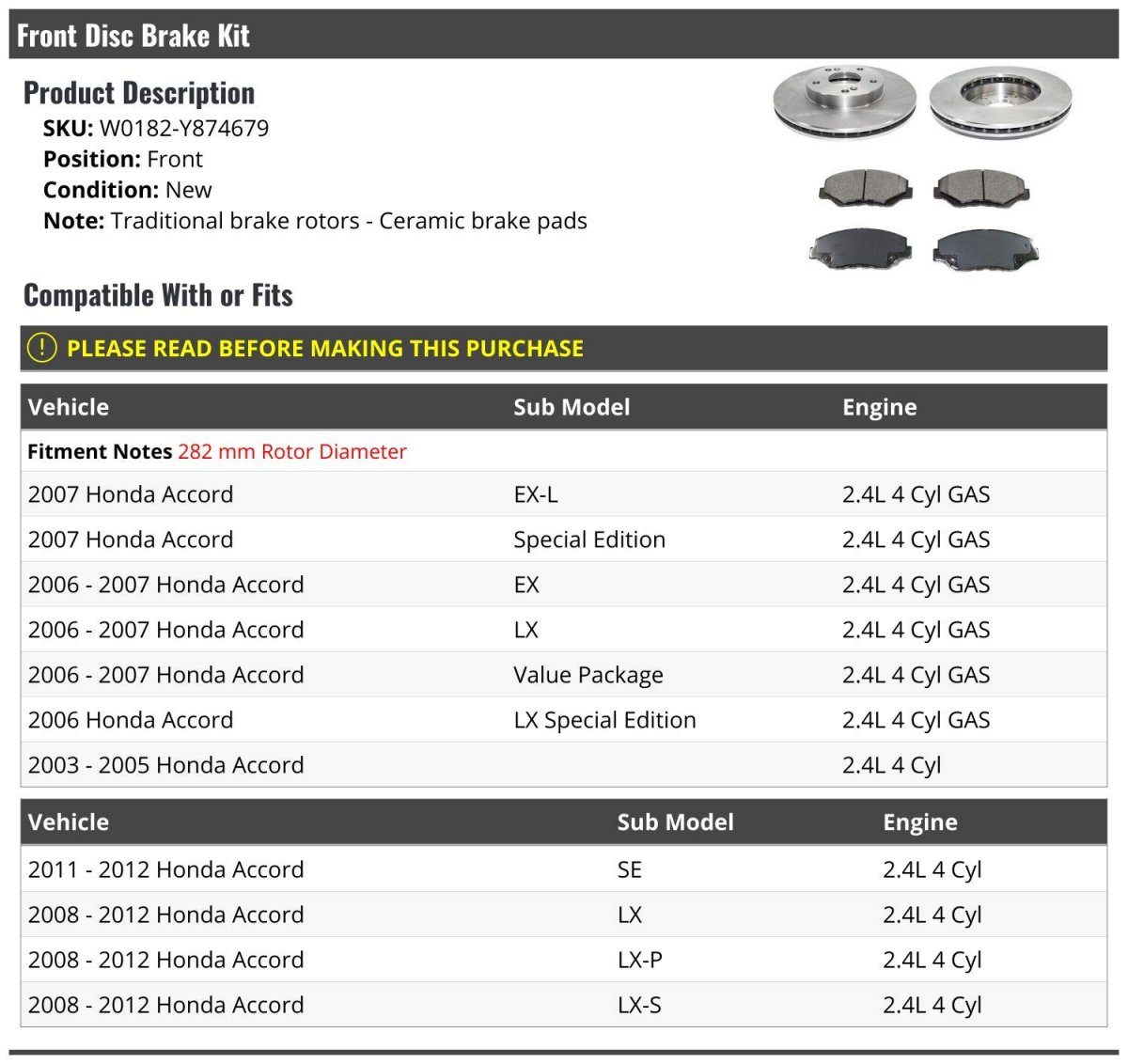Select the 'Value Package' sub model row
The height and width of the screenshot is (1064, 1128).
click(x=588, y=675)
